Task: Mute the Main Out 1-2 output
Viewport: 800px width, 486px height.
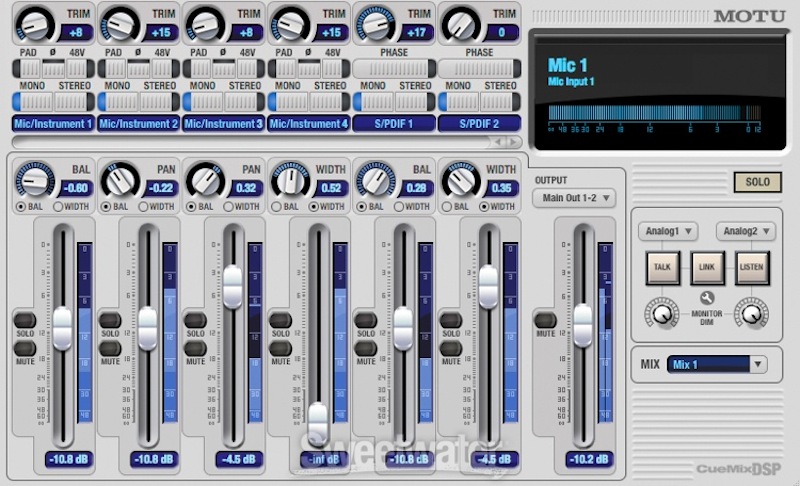Action: [x=545, y=320]
